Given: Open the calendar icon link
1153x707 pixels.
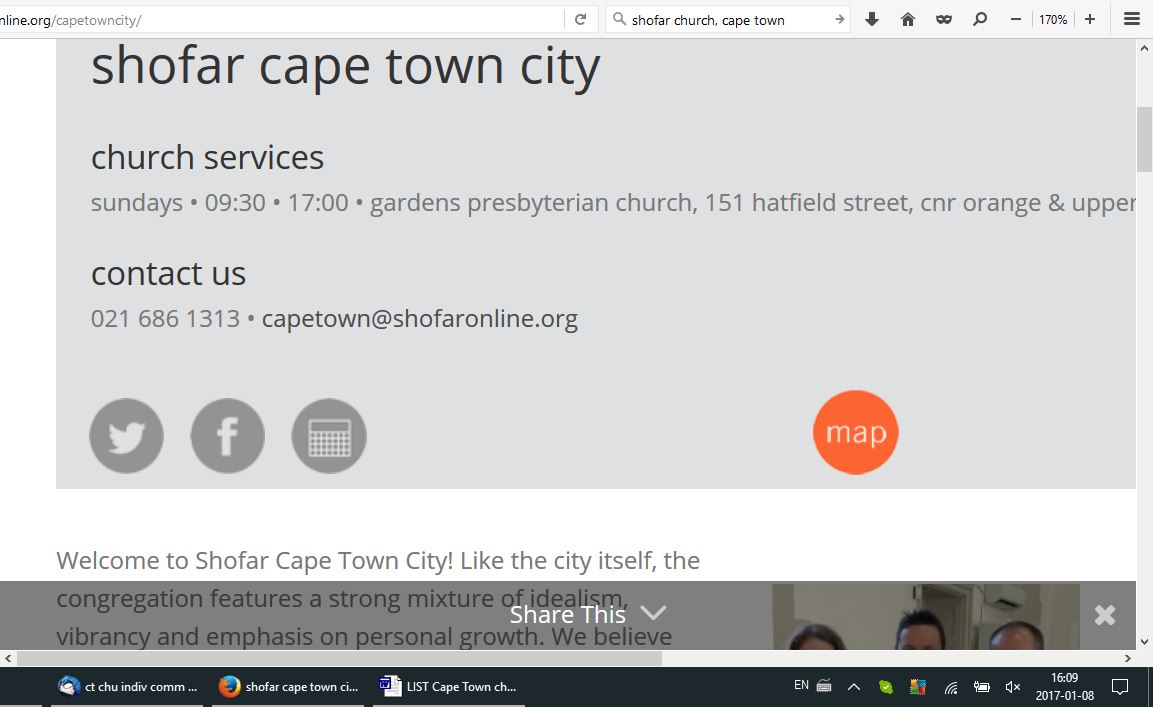Looking at the screenshot, I should pyautogui.click(x=329, y=436).
